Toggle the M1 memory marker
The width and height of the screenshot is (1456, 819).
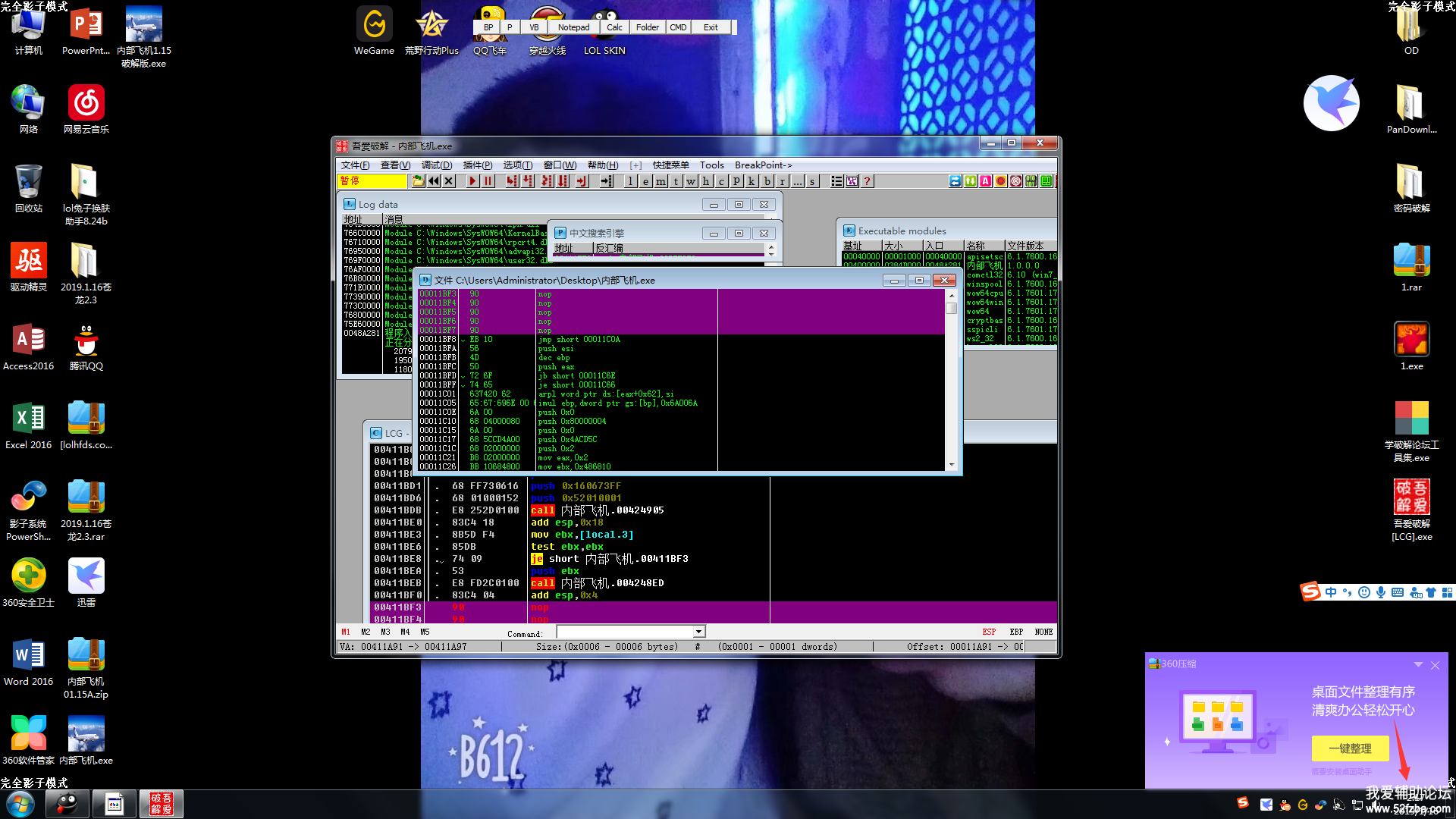346,632
